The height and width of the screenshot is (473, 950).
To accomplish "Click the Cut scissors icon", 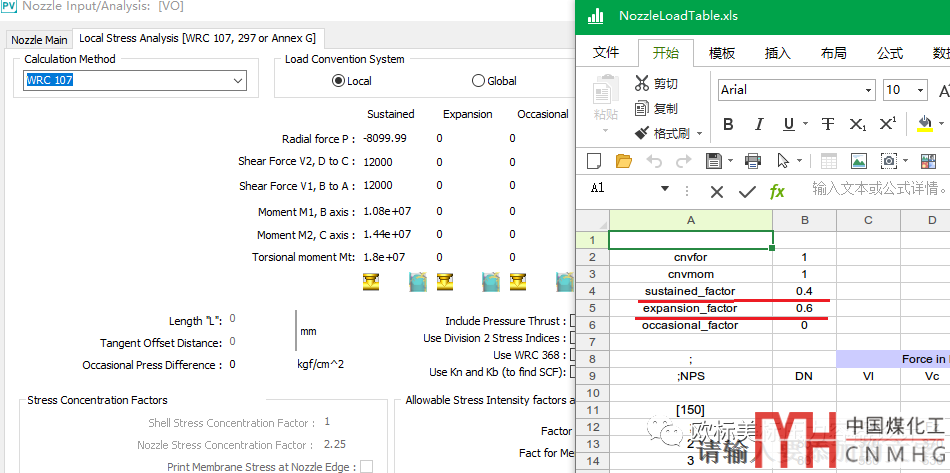I will (x=642, y=83).
